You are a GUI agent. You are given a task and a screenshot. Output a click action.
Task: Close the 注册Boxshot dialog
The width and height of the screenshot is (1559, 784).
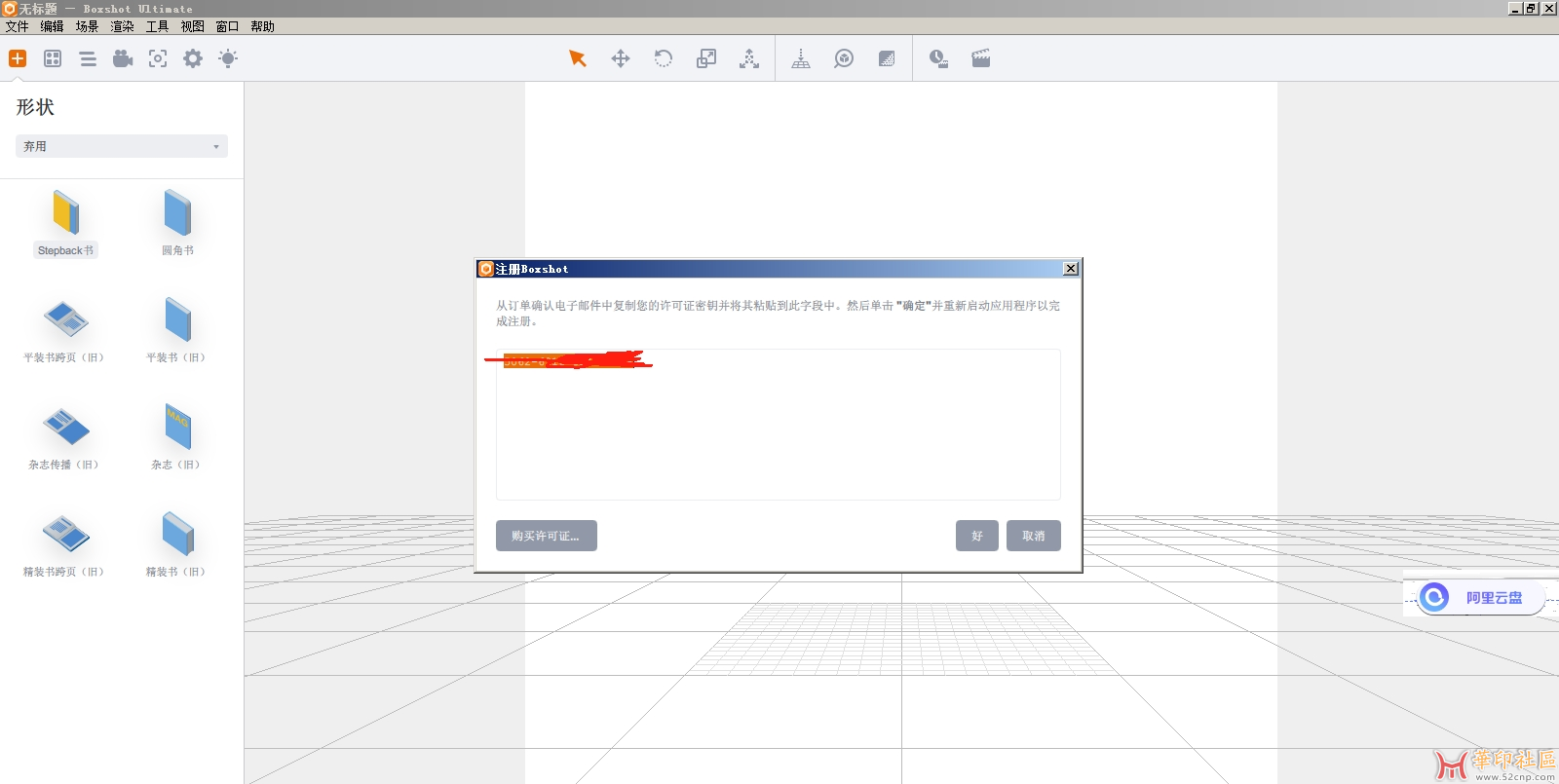click(1071, 269)
